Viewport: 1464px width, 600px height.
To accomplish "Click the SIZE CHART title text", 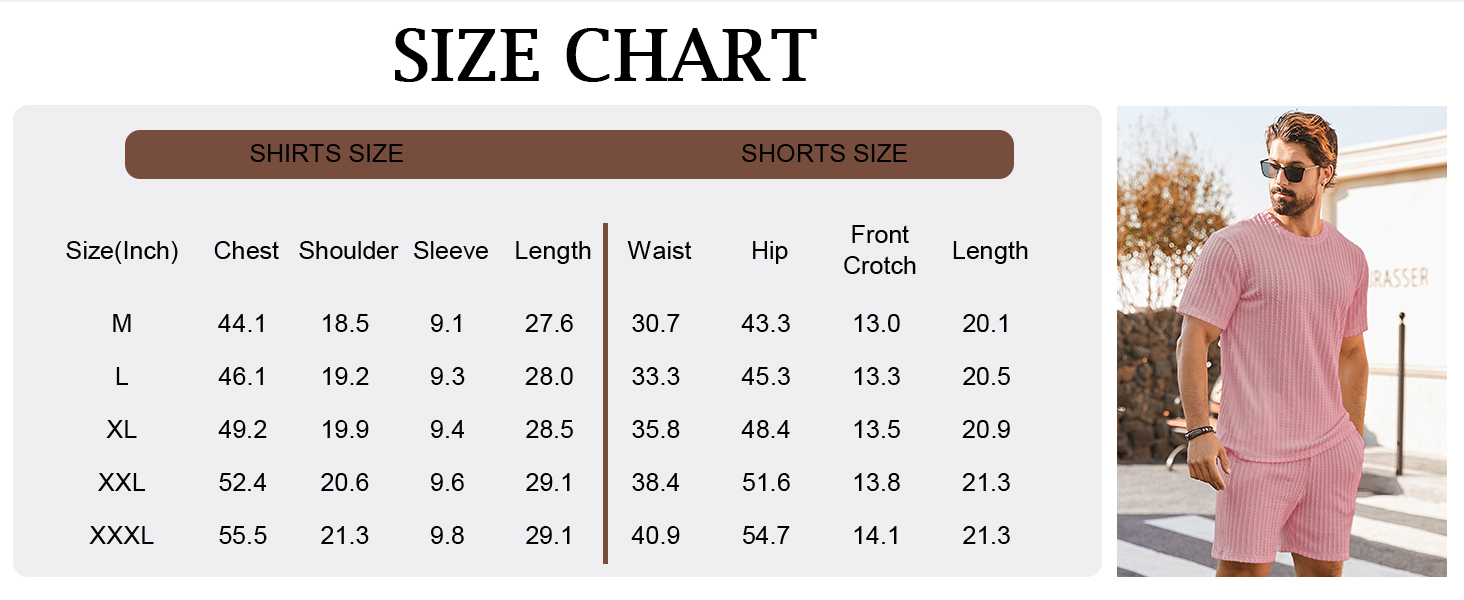I will [x=604, y=56].
